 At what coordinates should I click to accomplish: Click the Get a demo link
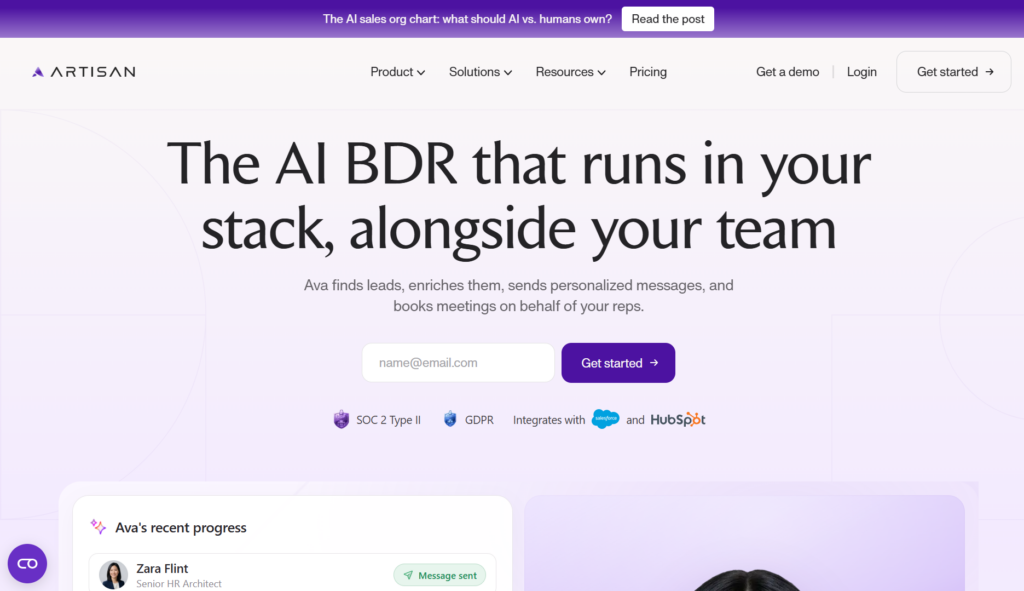click(787, 72)
